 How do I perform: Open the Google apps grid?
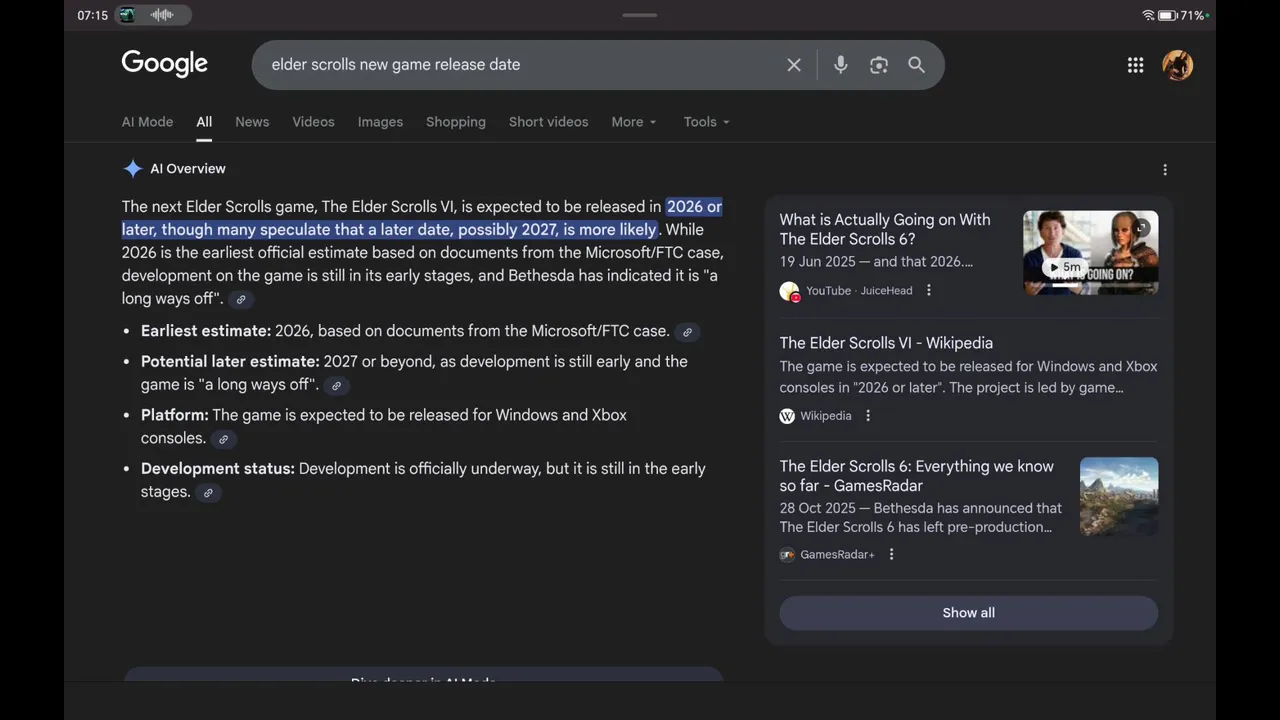pyautogui.click(x=1135, y=65)
